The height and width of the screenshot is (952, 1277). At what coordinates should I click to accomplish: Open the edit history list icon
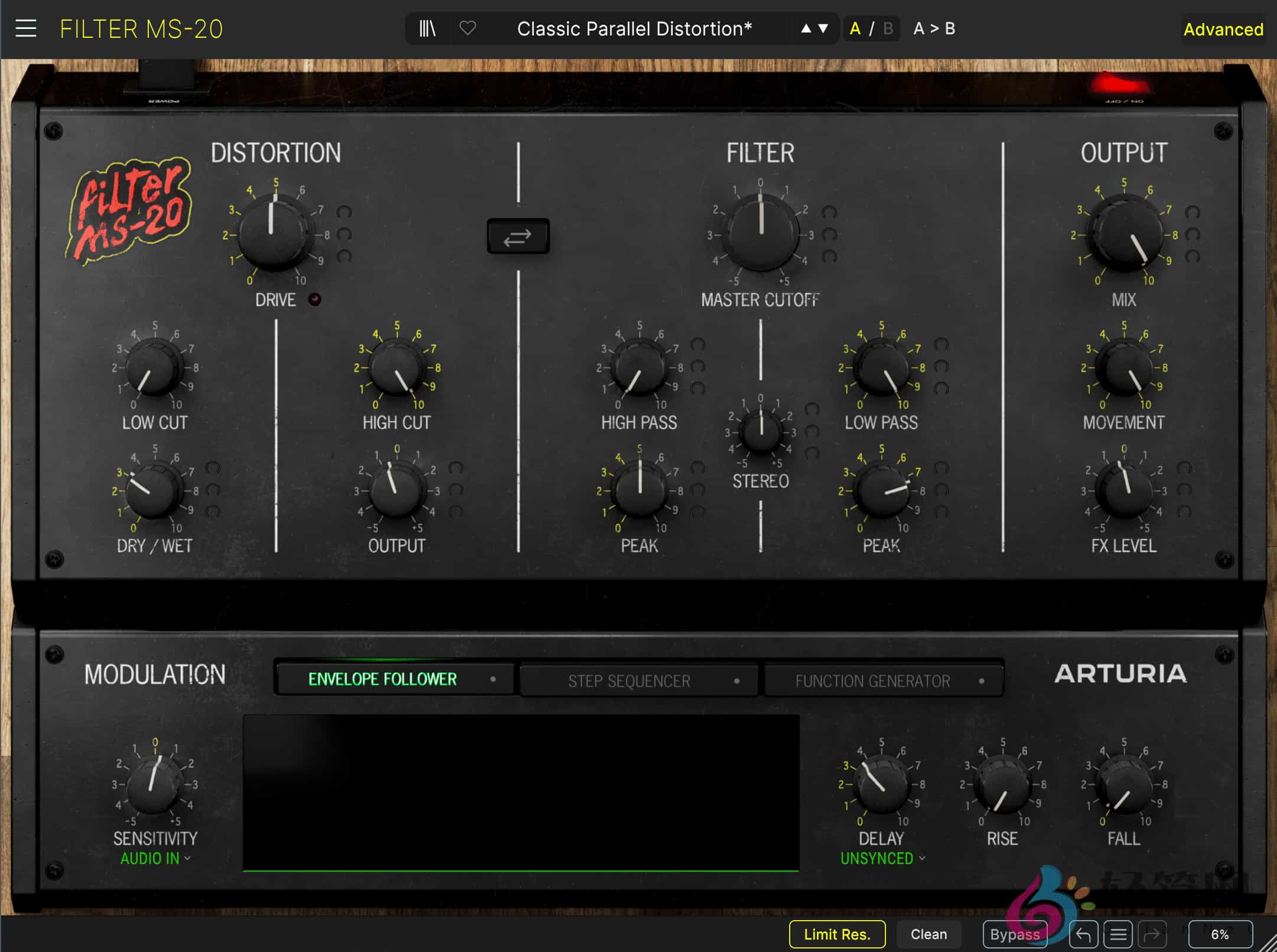tap(1118, 934)
